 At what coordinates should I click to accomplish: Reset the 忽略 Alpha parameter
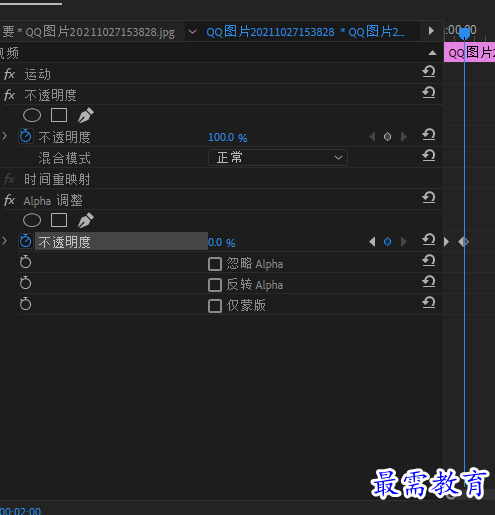[x=429, y=260]
